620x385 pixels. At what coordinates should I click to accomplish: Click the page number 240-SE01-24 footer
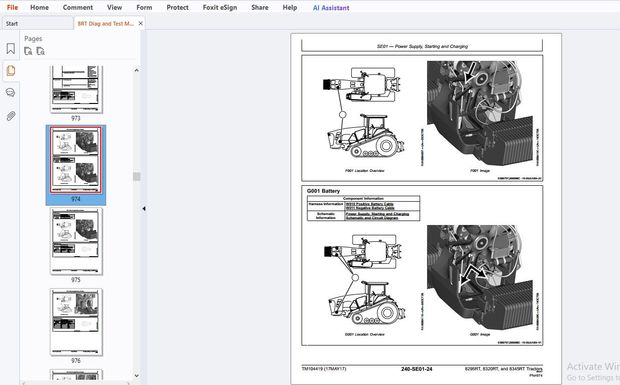coord(416,369)
